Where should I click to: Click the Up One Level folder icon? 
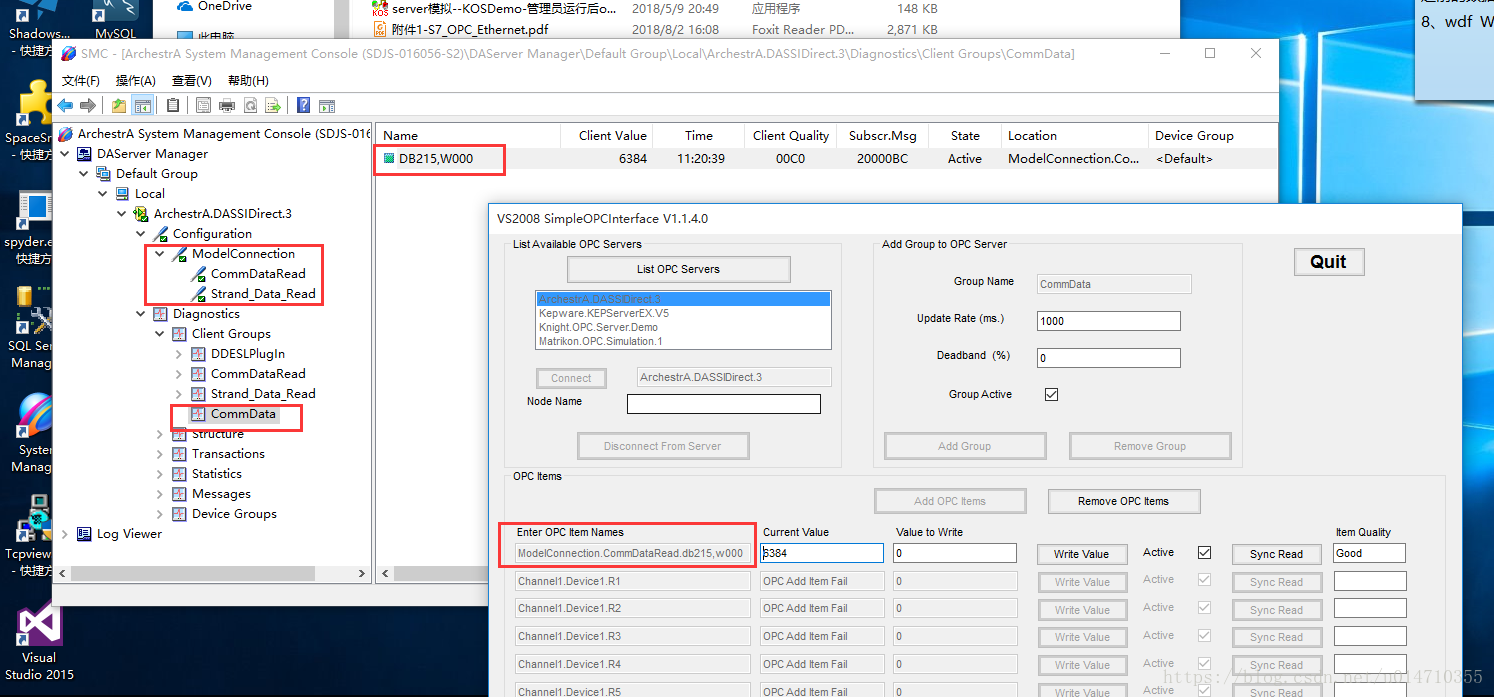120,105
